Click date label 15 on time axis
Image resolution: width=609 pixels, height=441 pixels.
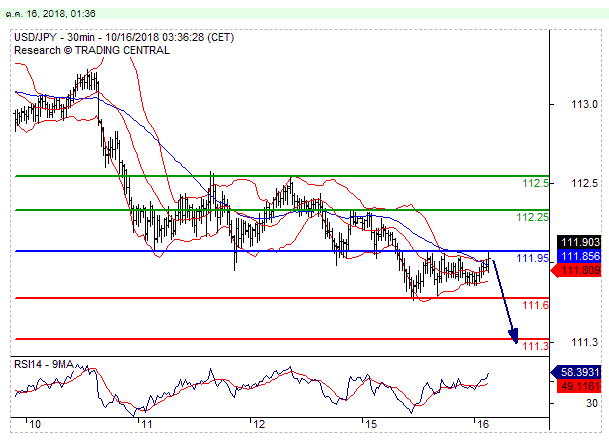point(371,424)
